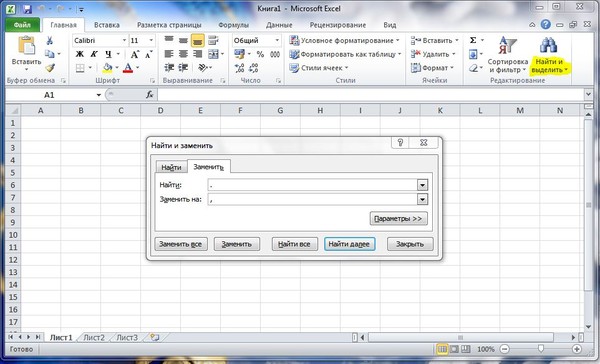Click the Параметры >> button
Image resolution: width=600 pixels, height=364 pixels.
coord(398,219)
